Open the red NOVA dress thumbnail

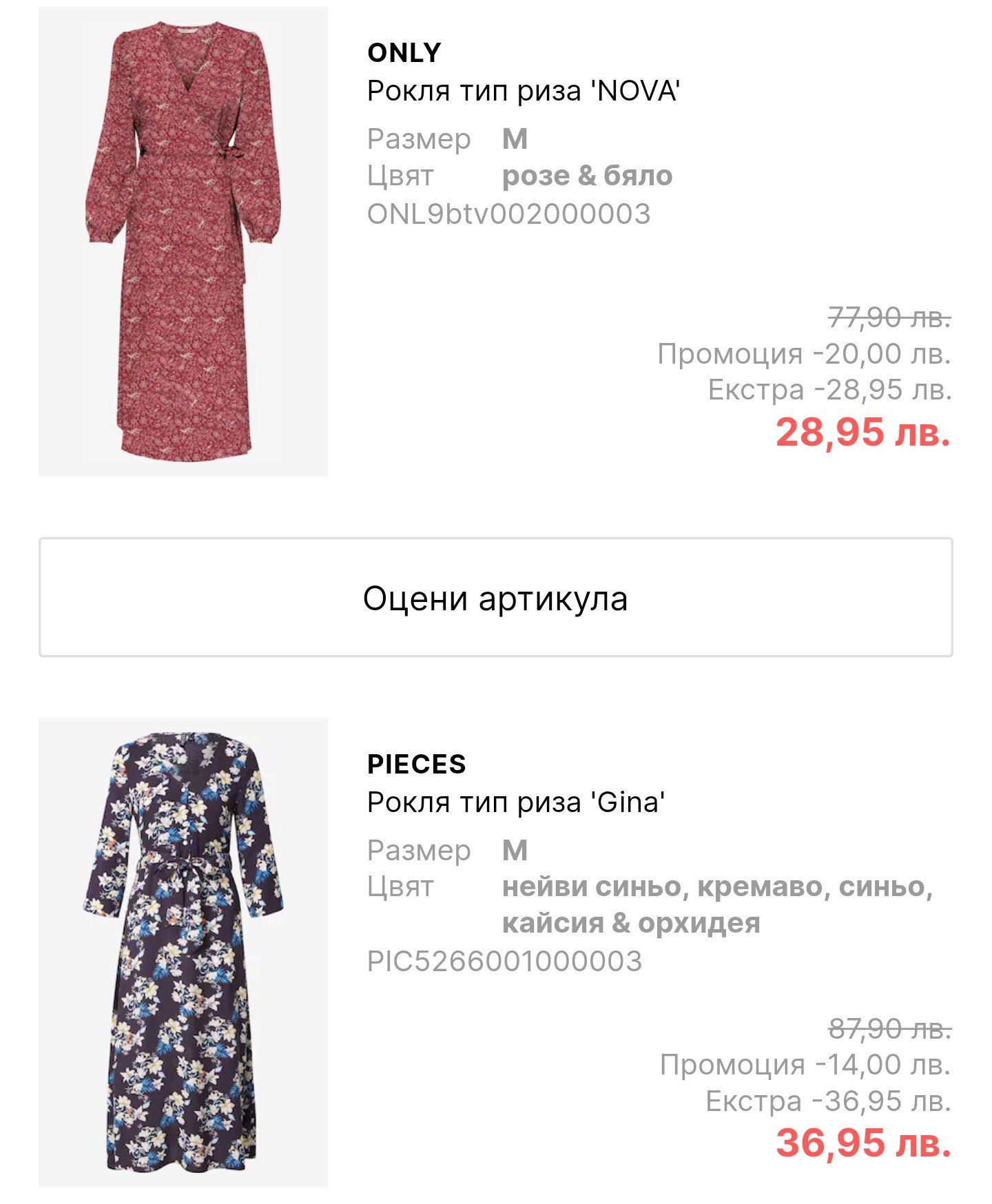point(183,241)
